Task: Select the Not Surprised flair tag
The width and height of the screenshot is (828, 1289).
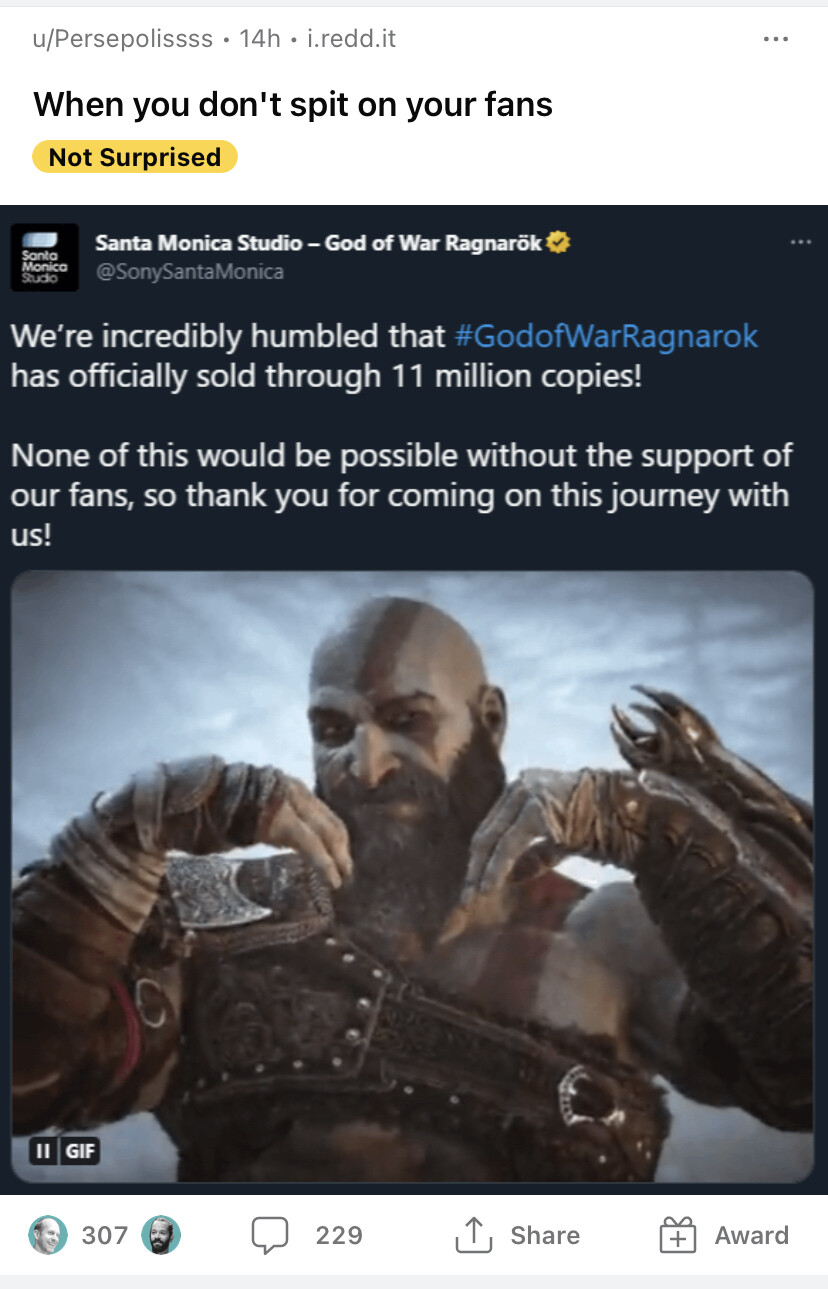Action: click(135, 157)
